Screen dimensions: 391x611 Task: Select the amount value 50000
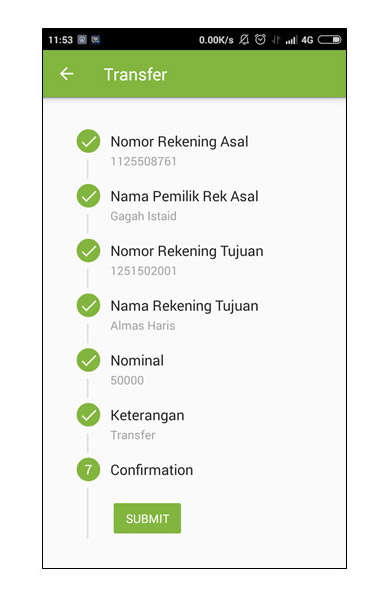click(127, 380)
